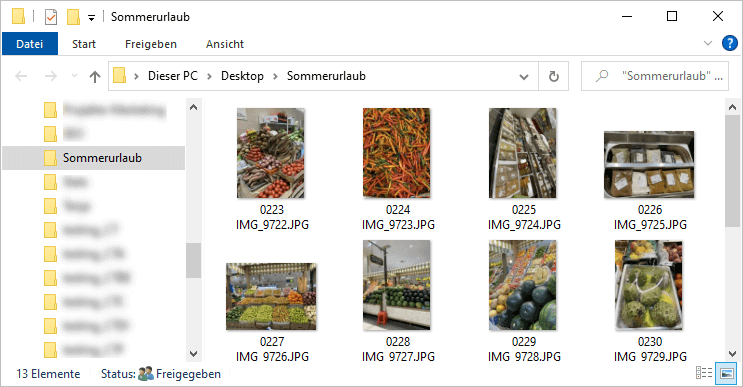Click file list scroll up arrow
Viewport: 743px width, 387px height.
click(x=732, y=108)
